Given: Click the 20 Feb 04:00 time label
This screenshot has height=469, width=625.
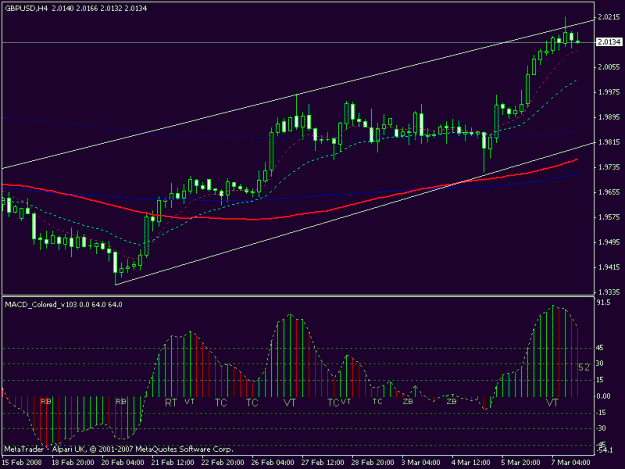Looking at the screenshot, I should coord(123,463).
